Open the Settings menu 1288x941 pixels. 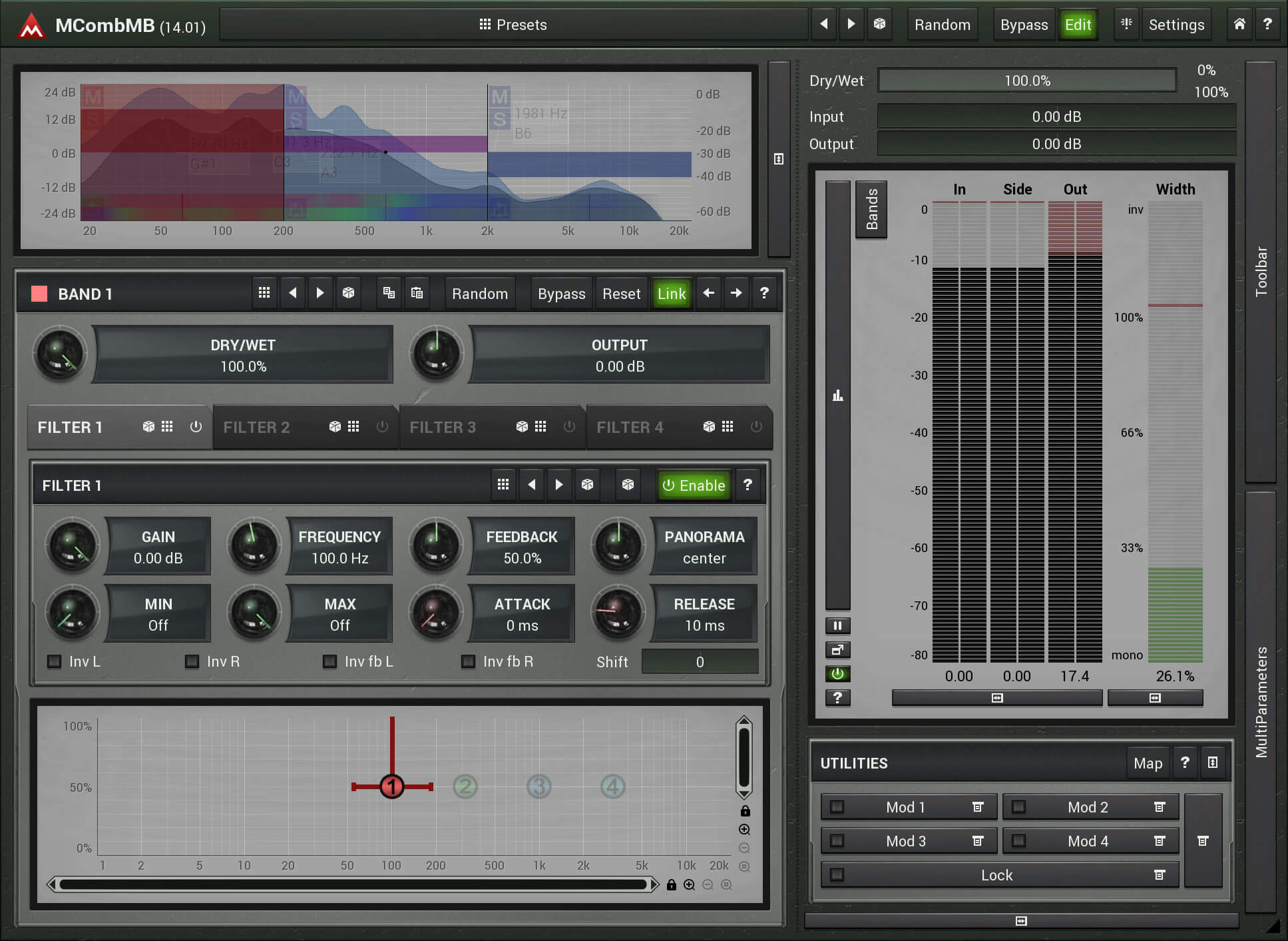pyautogui.click(x=1176, y=25)
